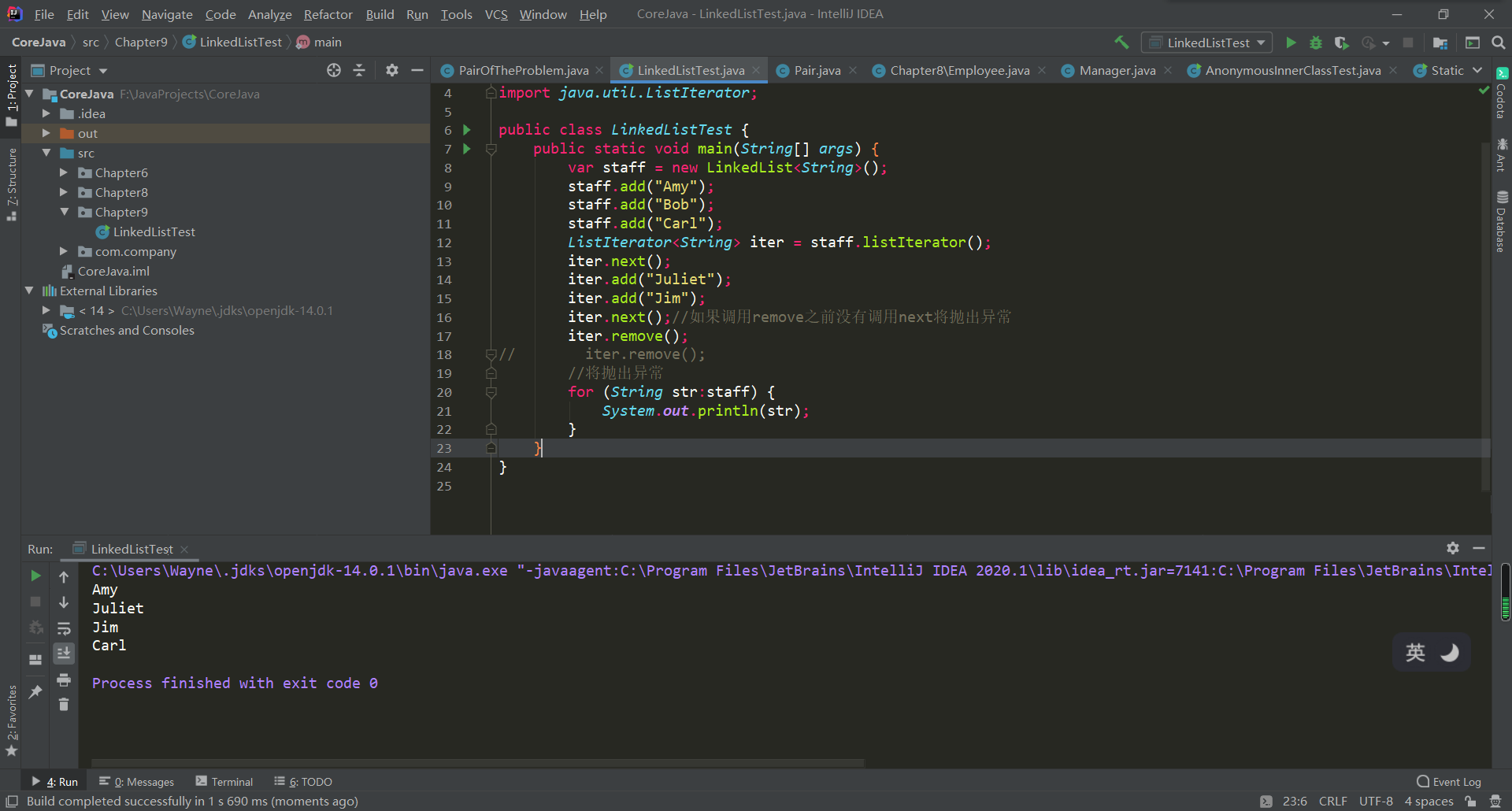
Task: Toggle the tool windows quick-access button in status bar
Action: pyautogui.click(x=12, y=802)
